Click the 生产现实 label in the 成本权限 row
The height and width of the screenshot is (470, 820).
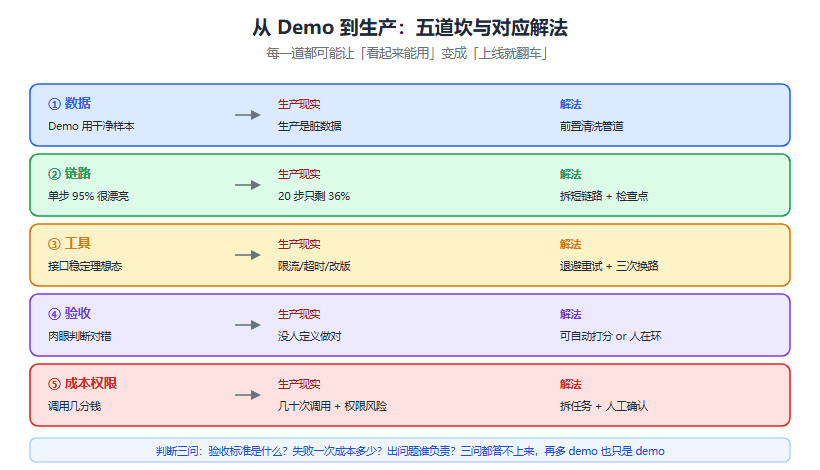tap(299, 384)
